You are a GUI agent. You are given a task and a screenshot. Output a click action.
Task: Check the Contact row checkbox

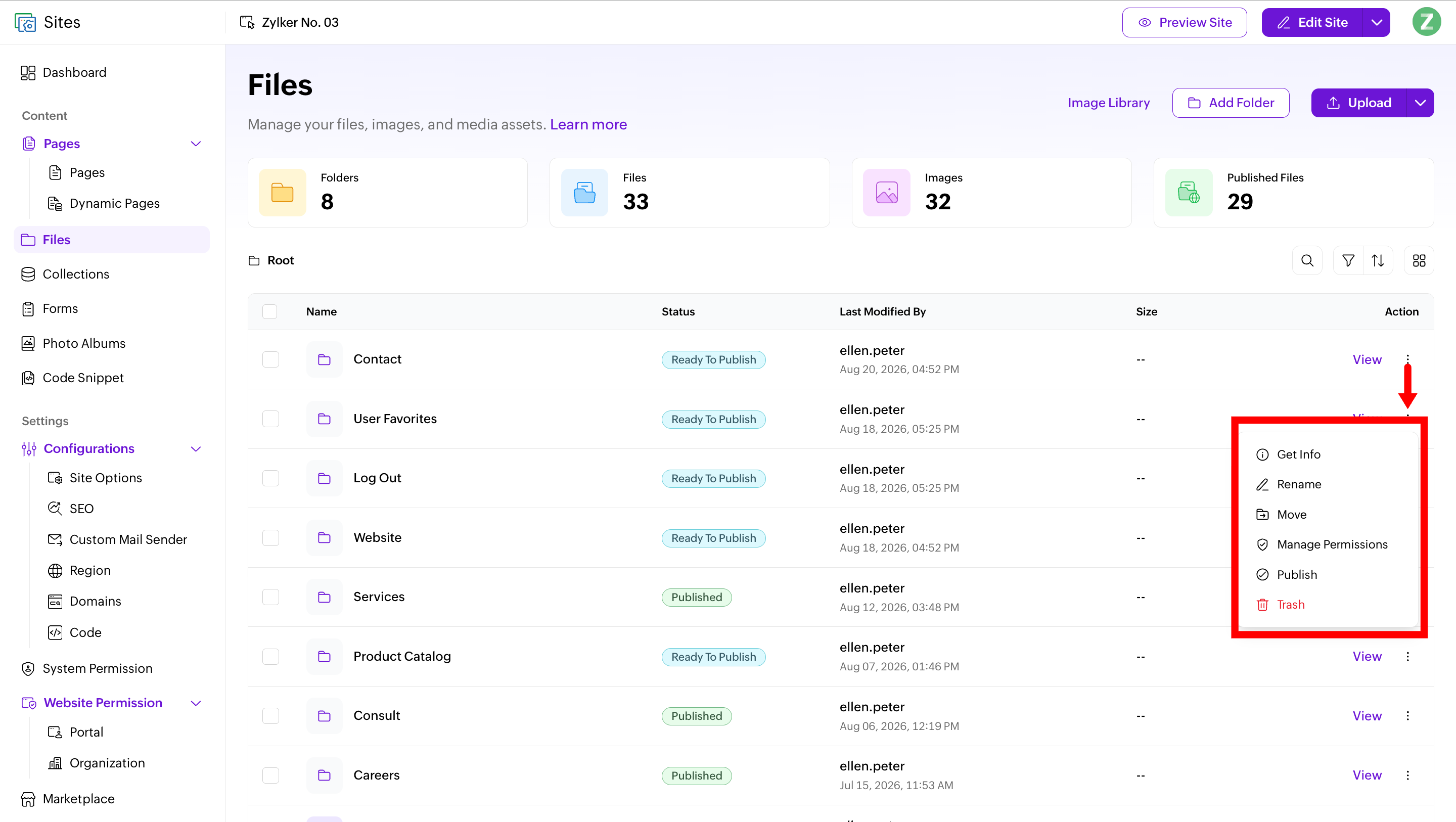[271, 359]
